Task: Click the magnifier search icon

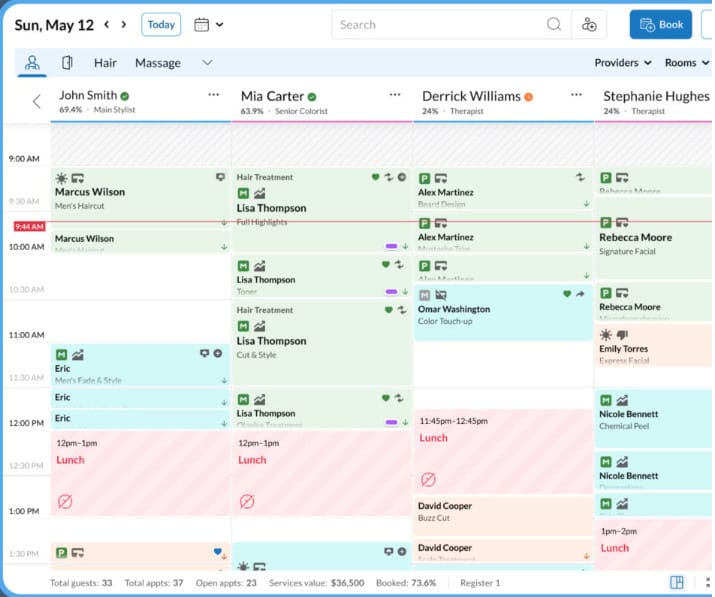Action: (x=554, y=25)
